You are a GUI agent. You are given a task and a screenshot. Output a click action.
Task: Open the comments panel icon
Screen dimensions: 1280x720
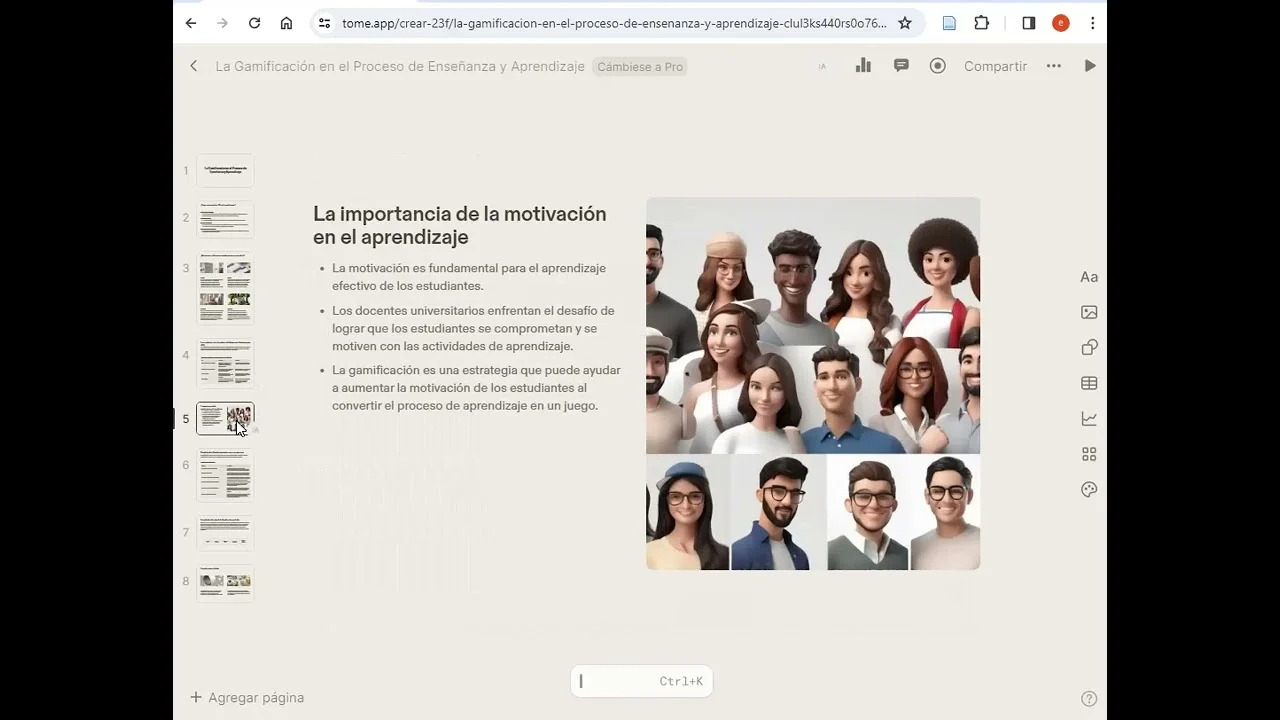pos(901,66)
